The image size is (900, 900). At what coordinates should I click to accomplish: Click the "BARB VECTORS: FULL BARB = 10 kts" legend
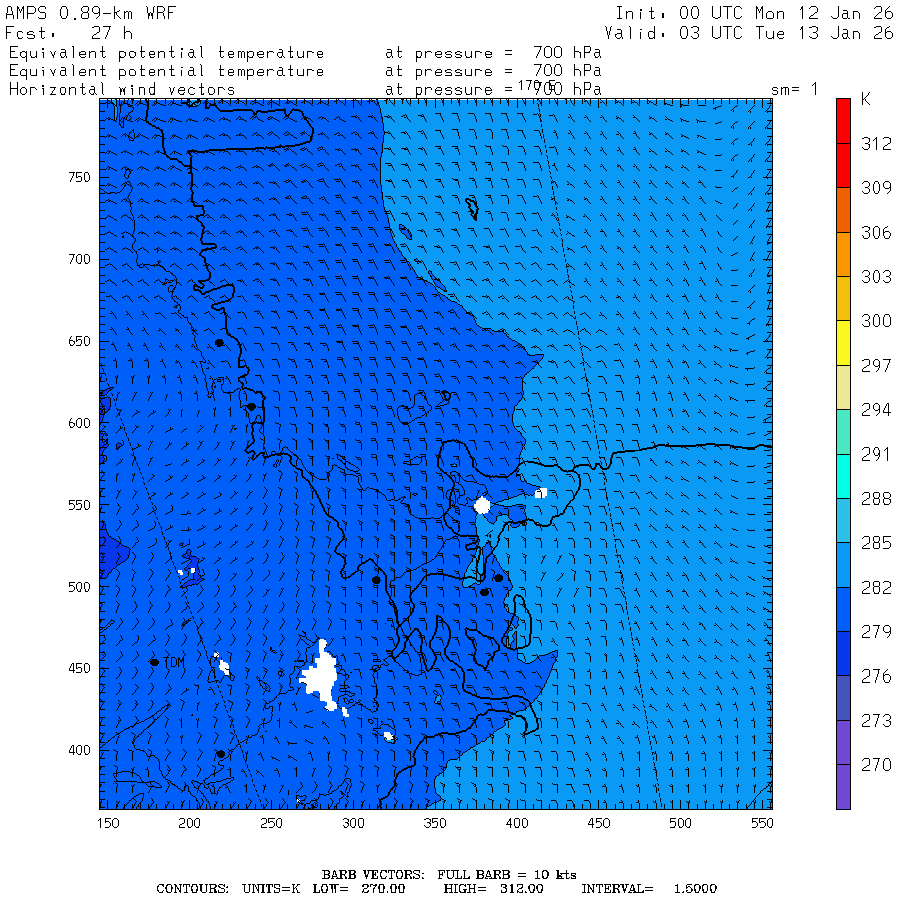click(x=449, y=874)
